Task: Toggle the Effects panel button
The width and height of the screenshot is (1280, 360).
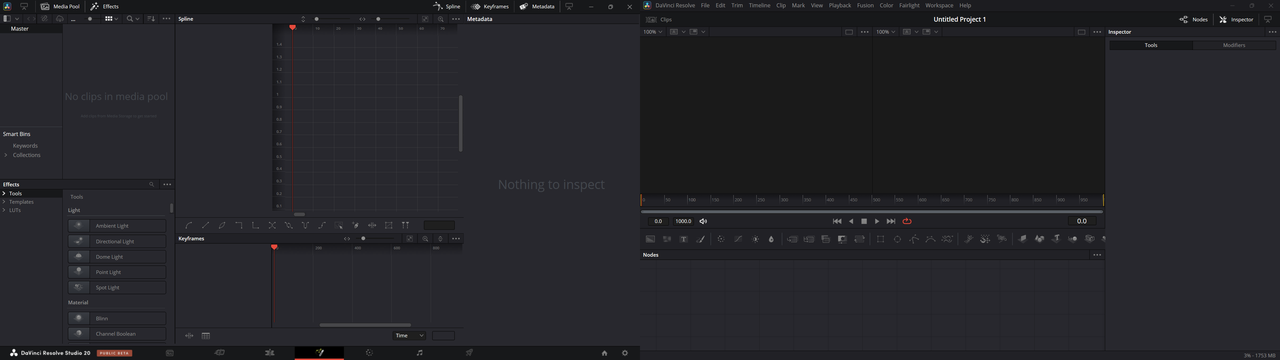Action: 104,6
